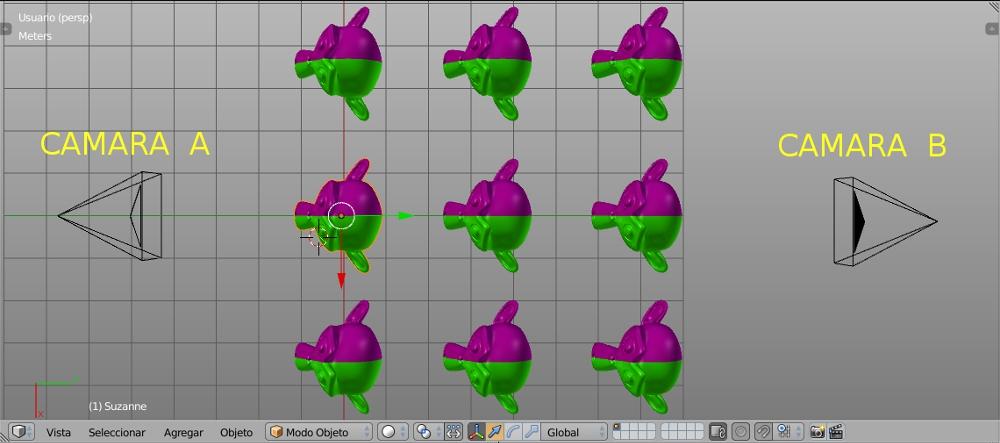Open the editor type selector cube icon
This screenshot has width=1000, height=443.
pyautogui.click(x=21, y=432)
